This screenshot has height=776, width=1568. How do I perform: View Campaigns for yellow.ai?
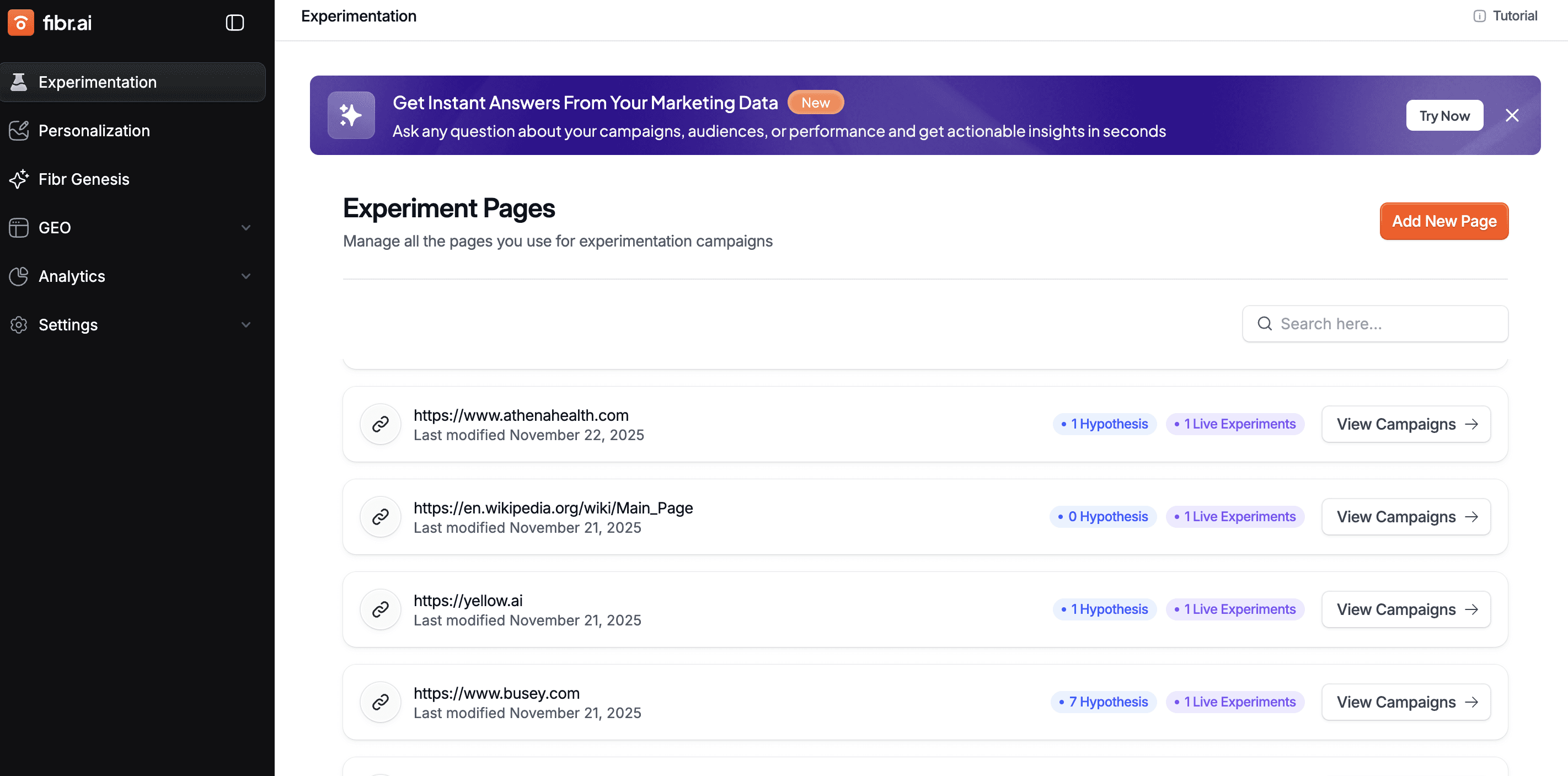point(1405,609)
